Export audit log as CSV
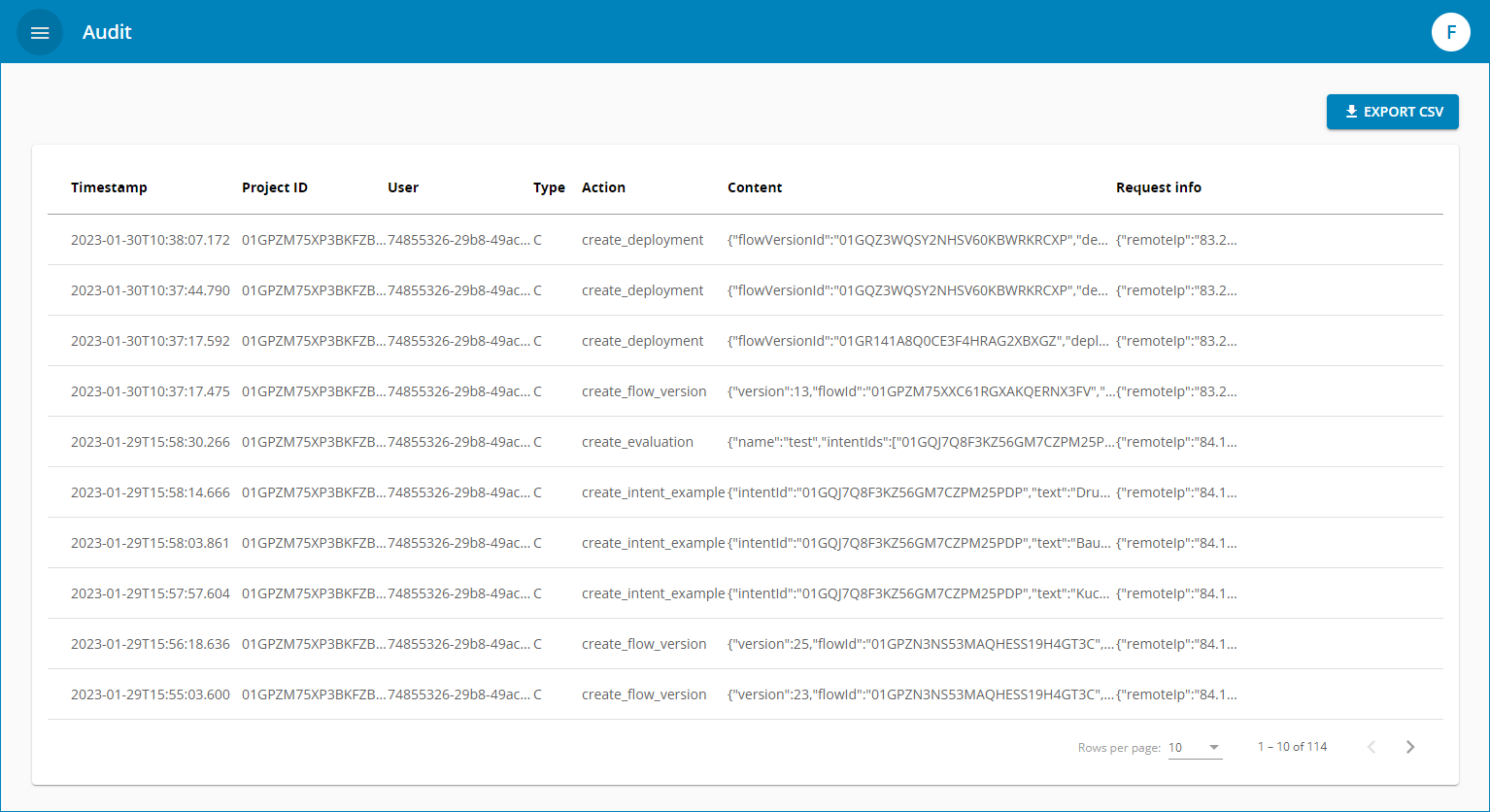 1393,112
